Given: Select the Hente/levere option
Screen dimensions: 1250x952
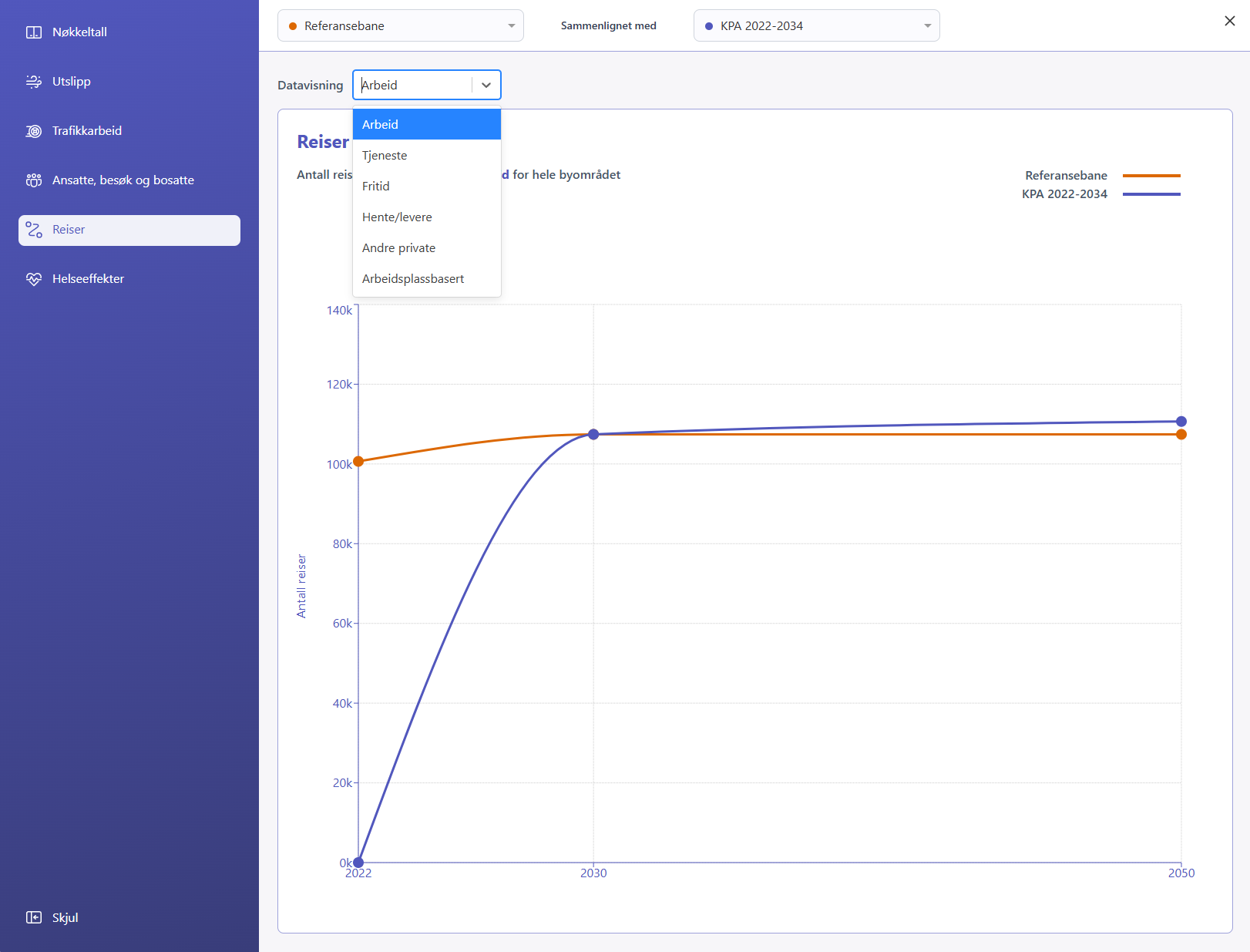Looking at the screenshot, I should [x=427, y=217].
